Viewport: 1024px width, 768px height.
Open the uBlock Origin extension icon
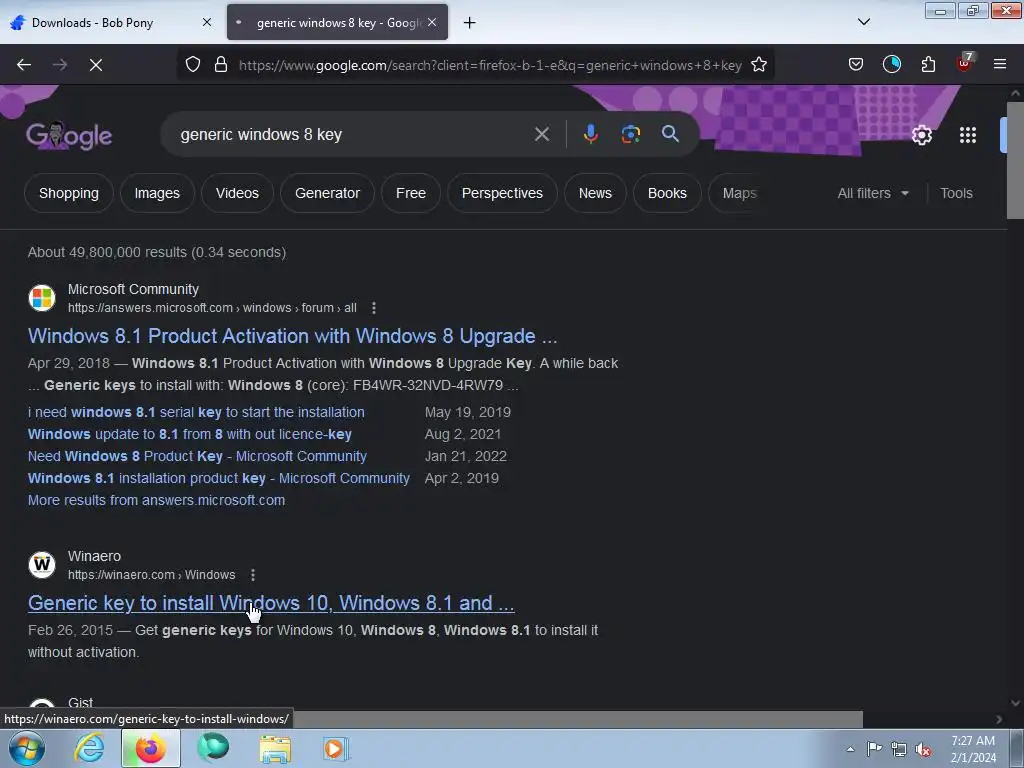964,63
